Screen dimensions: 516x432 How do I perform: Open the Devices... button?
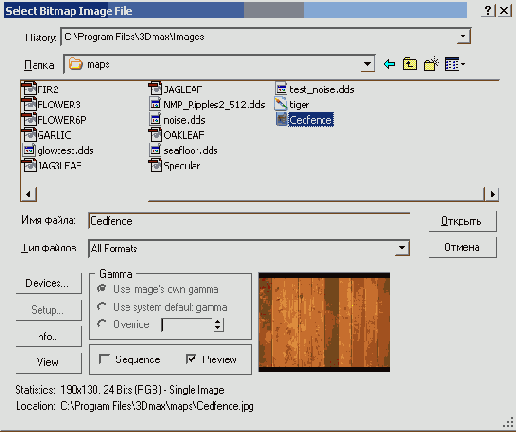48,283
